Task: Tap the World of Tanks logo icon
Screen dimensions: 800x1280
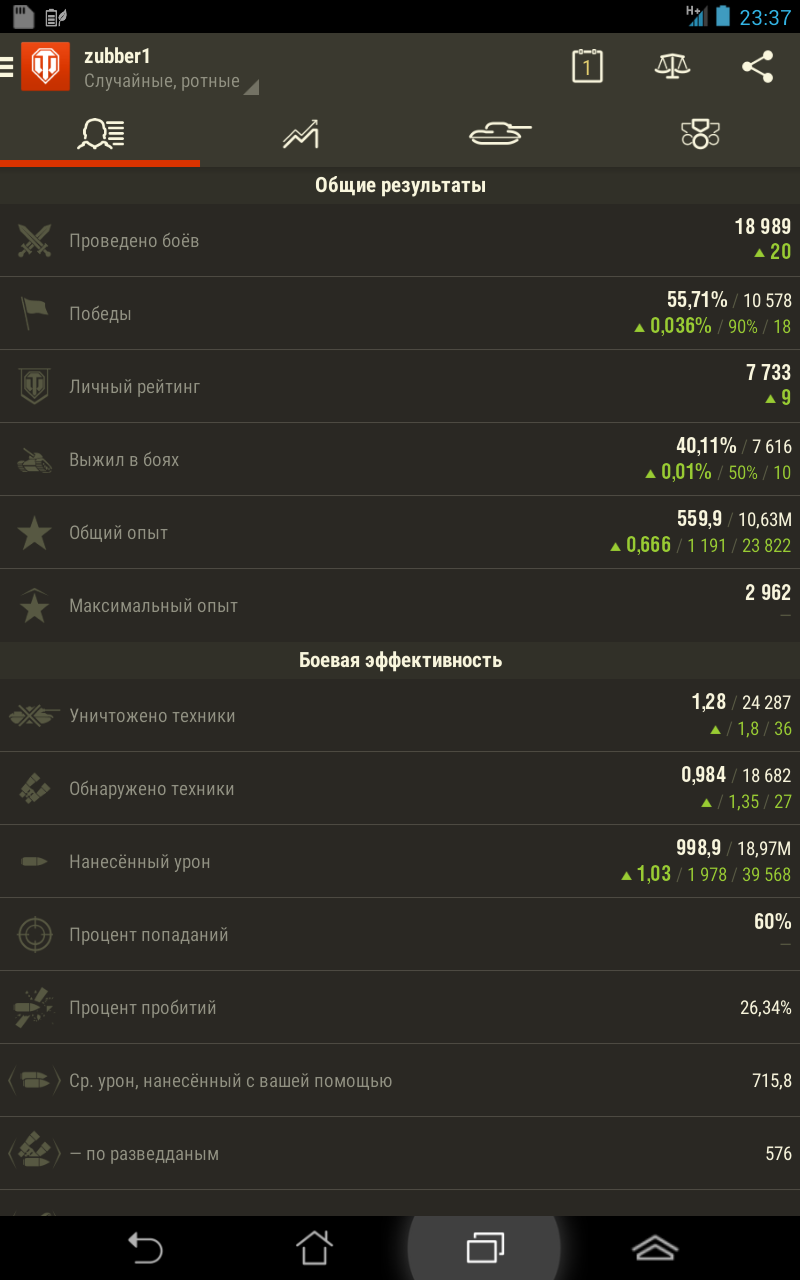Action: pyautogui.click(x=45, y=67)
